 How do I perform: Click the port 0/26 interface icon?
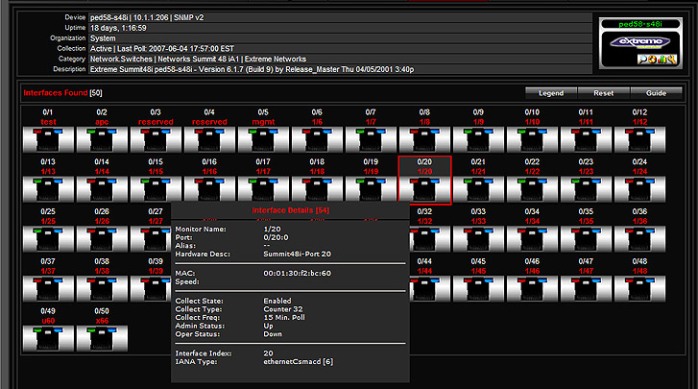point(102,239)
